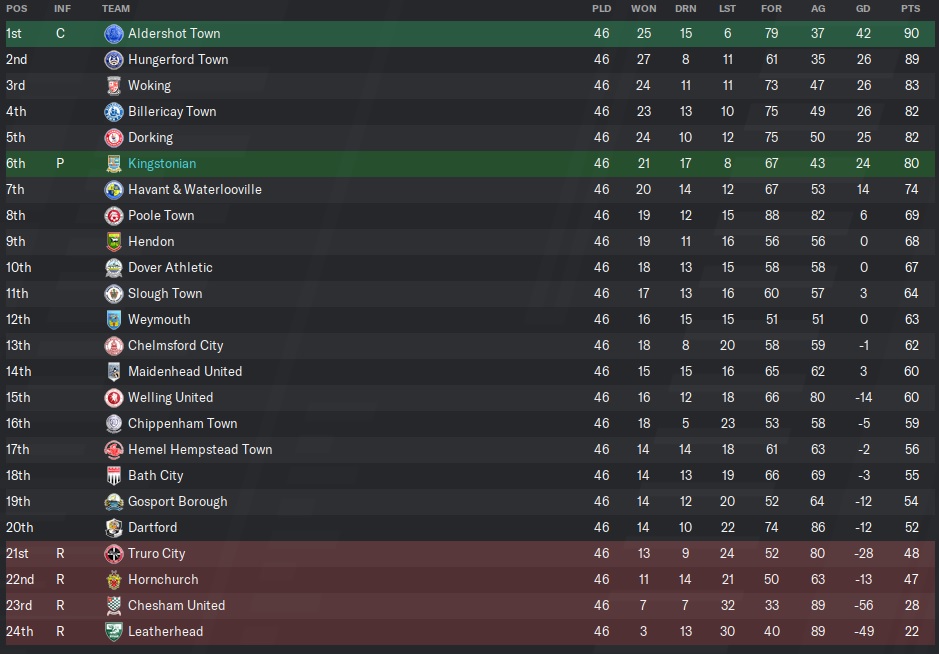Image resolution: width=939 pixels, height=654 pixels.
Task: Click the Aldershot Town club badge
Action: click(x=114, y=34)
